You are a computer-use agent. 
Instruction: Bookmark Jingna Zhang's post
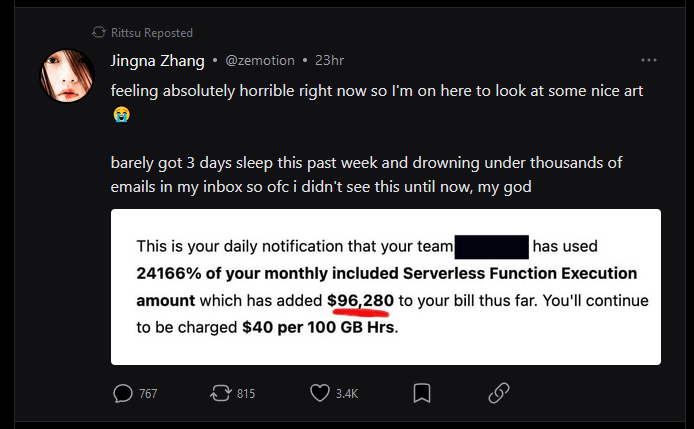(422, 393)
